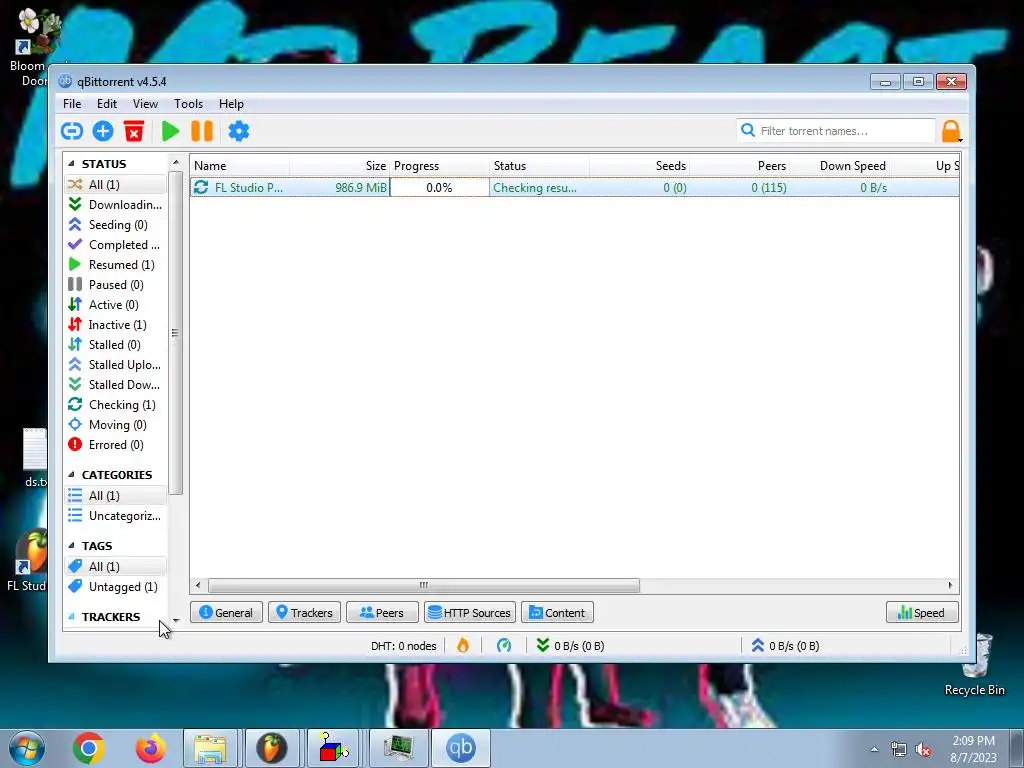Open FL Studio from the taskbar
1024x768 pixels.
coord(272,748)
